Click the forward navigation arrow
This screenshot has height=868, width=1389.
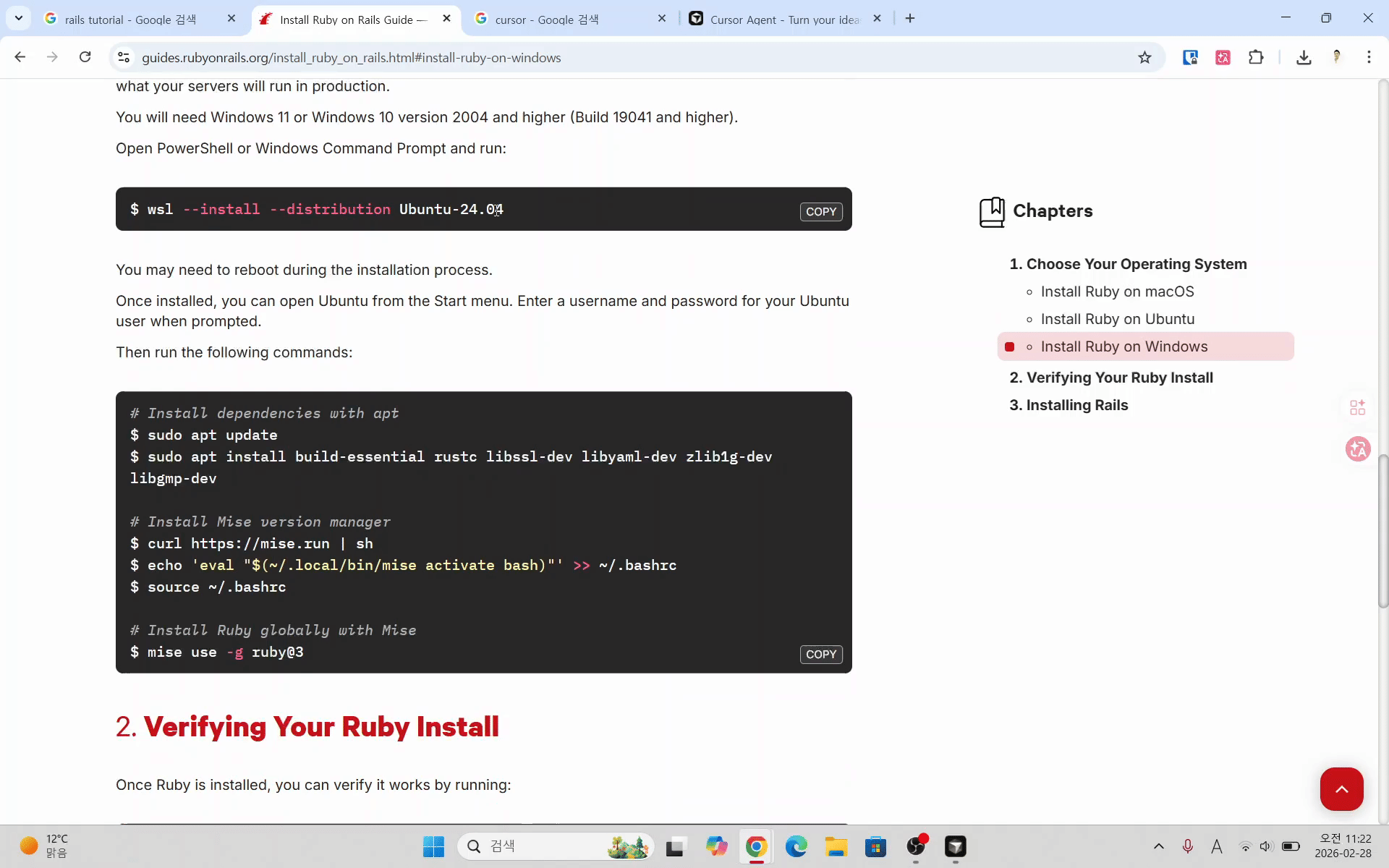tap(52, 57)
